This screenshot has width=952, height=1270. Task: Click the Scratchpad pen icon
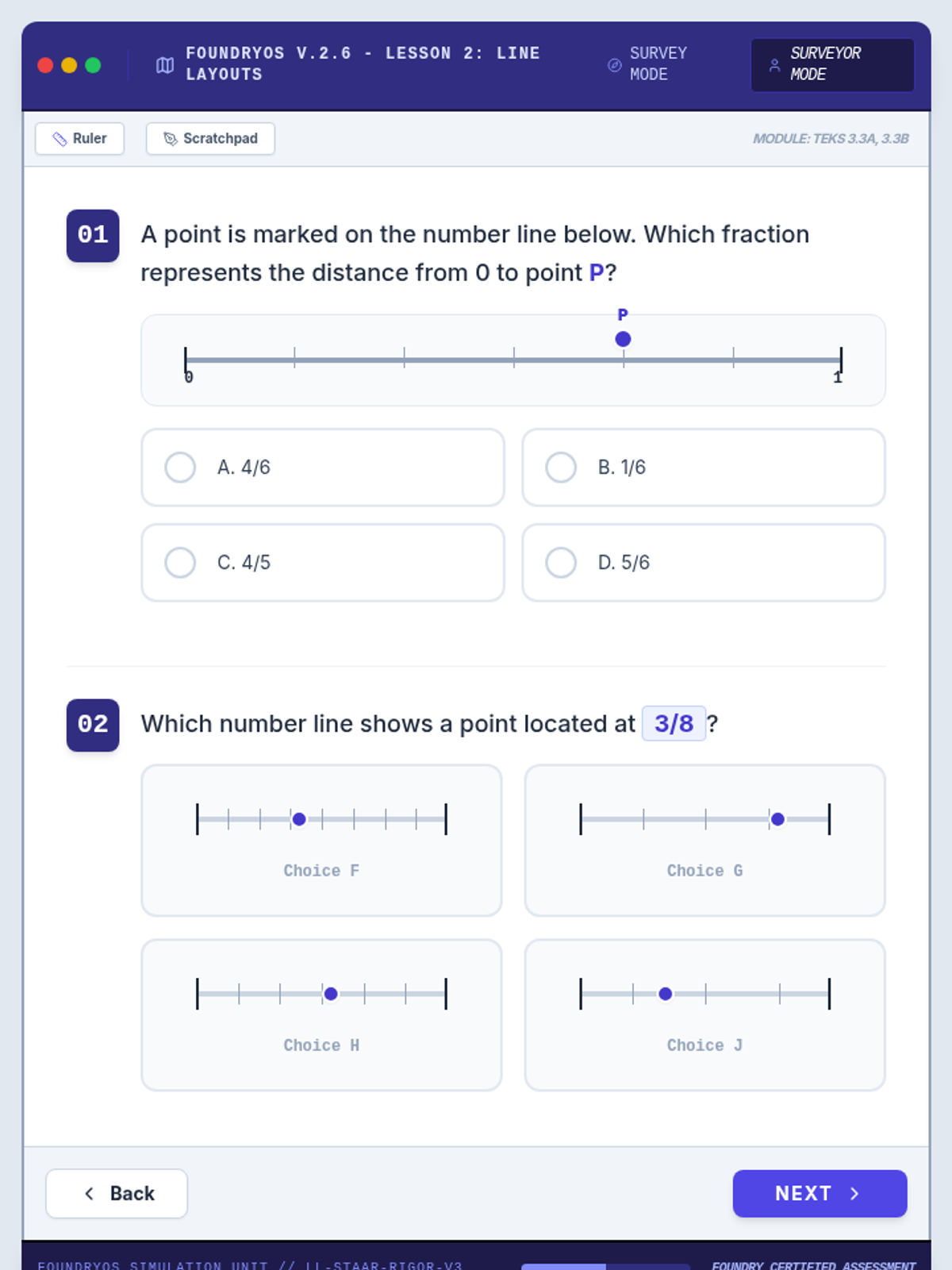(170, 139)
